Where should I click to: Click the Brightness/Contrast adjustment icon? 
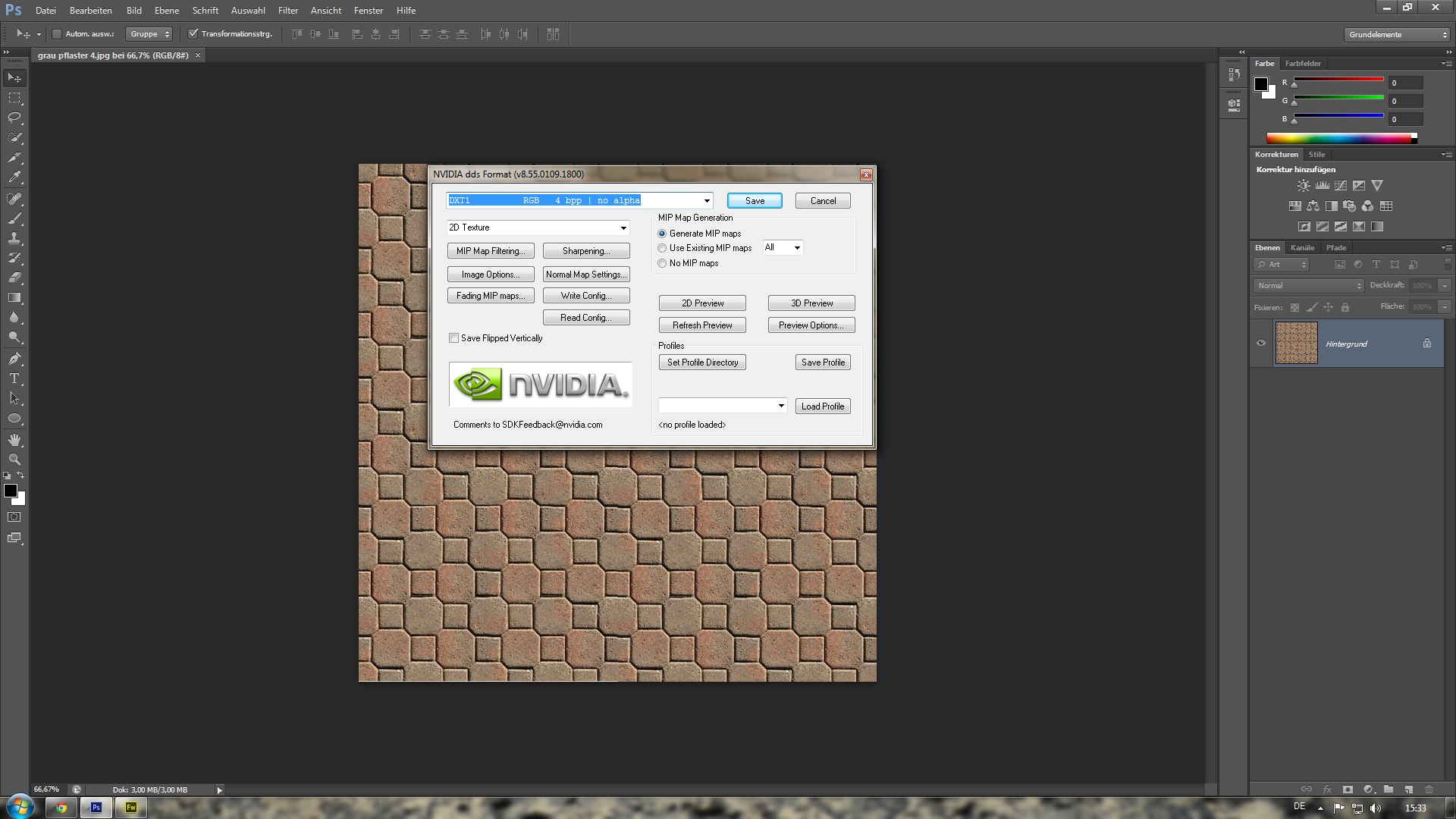pos(1303,186)
